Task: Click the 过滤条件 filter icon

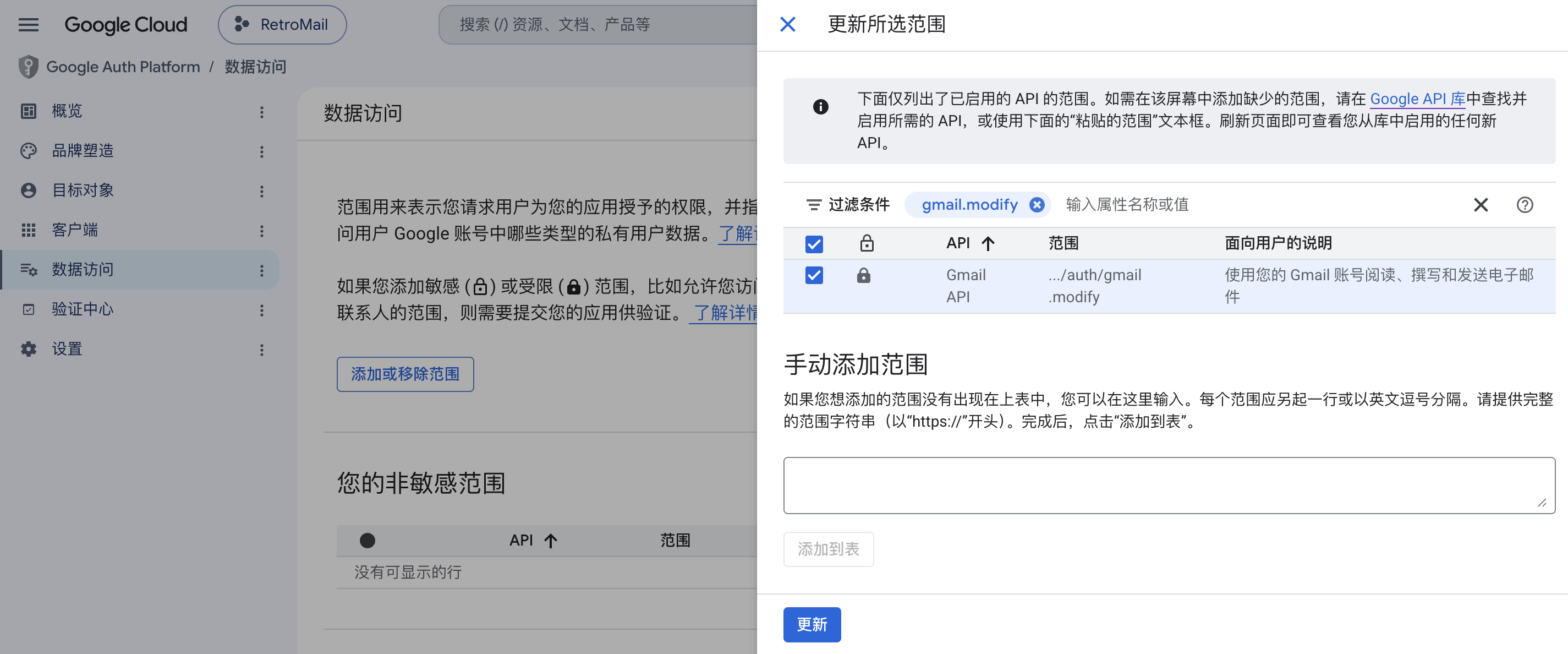Action: click(x=813, y=205)
